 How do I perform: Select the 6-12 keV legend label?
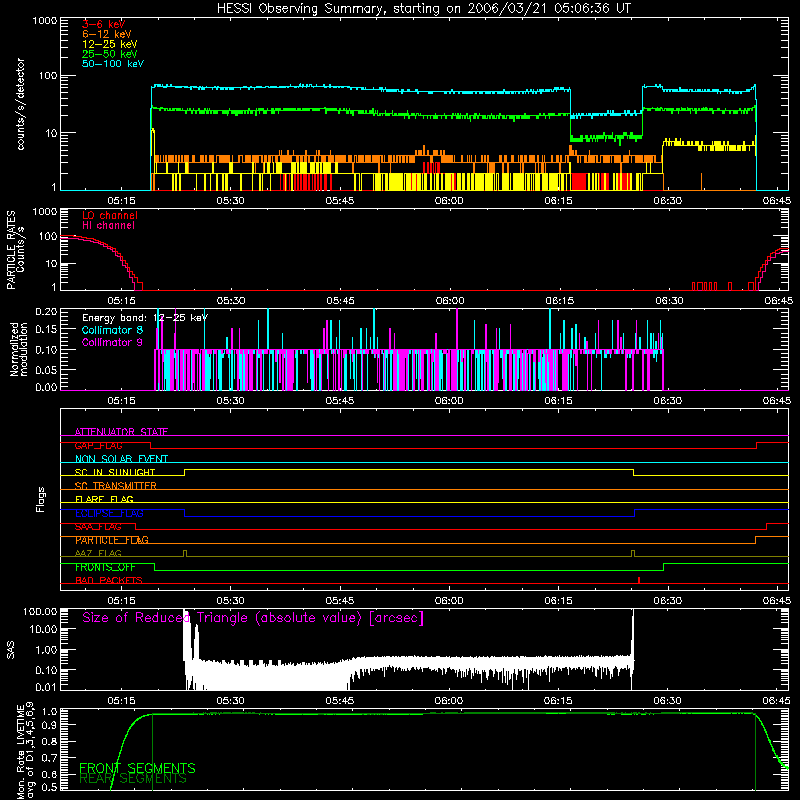click(x=107, y=34)
